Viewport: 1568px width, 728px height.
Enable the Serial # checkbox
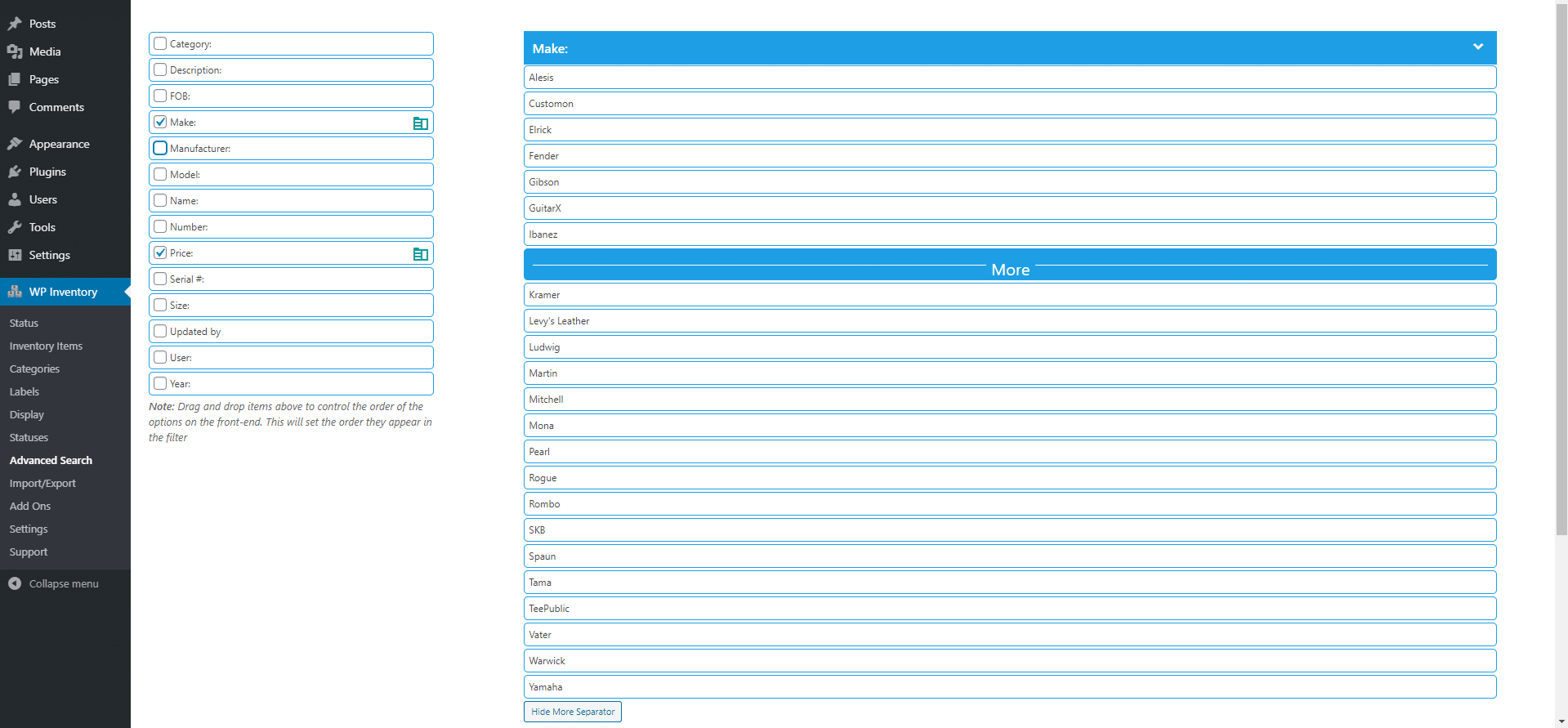pyautogui.click(x=160, y=279)
